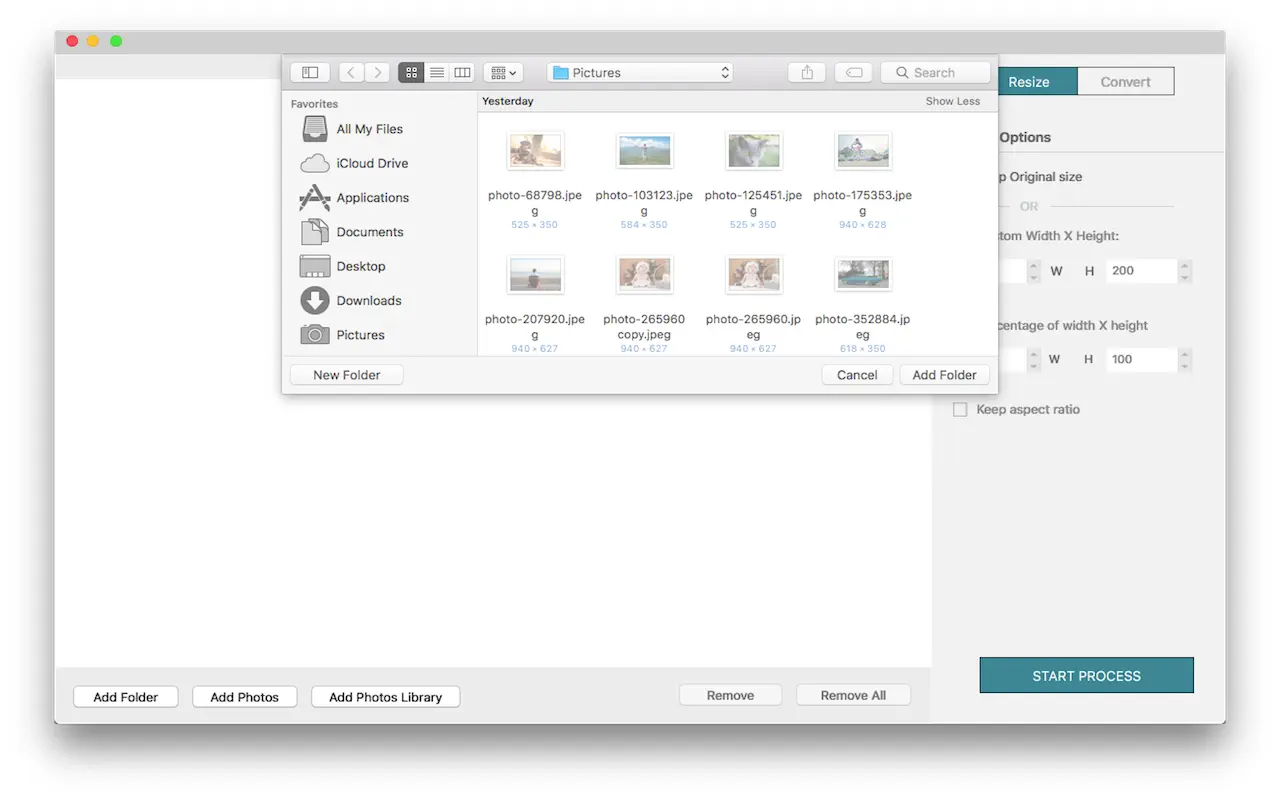Increase the custom height stepper value
Screen dimensions: 1280x800
(1185, 265)
